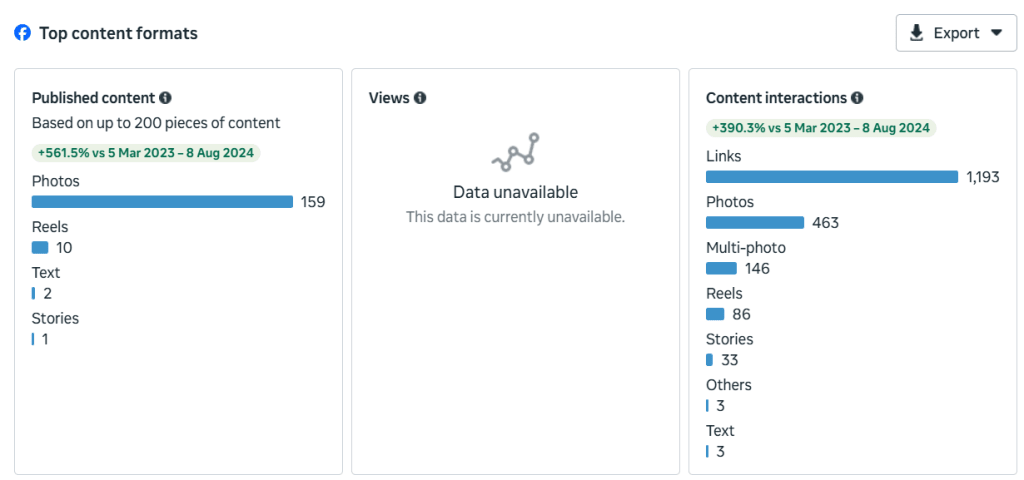Viewport: 1024px width, 480px height.
Task: Click the Content interactions info icon
Action: point(857,98)
